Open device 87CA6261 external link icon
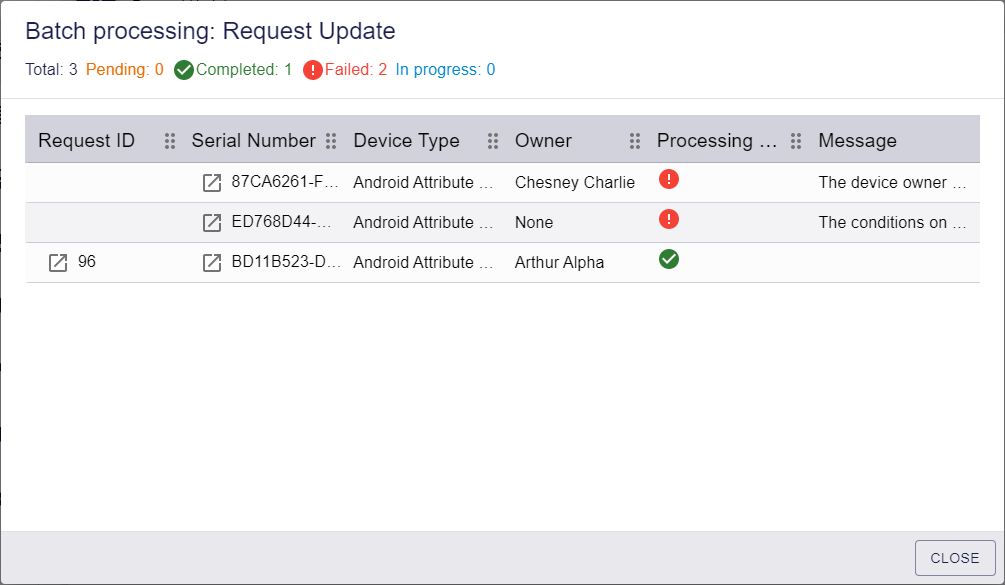The image size is (1005, 585). (212, 183)
